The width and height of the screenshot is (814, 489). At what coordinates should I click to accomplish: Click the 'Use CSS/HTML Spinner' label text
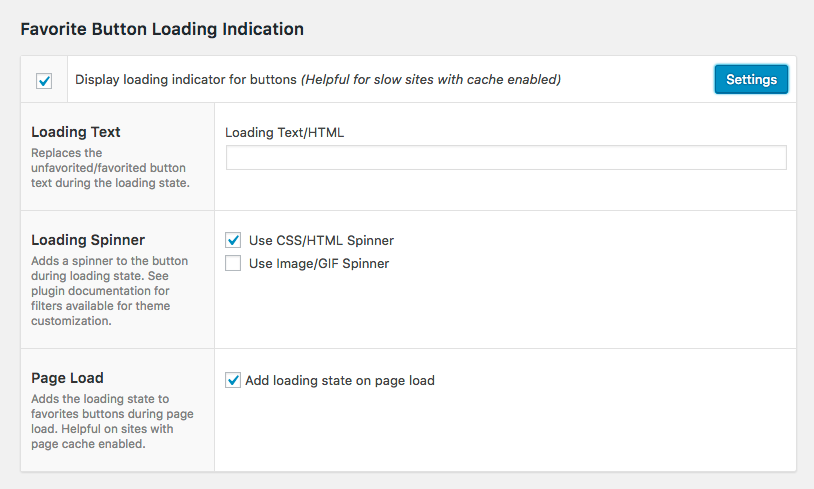tap(321, 240)
